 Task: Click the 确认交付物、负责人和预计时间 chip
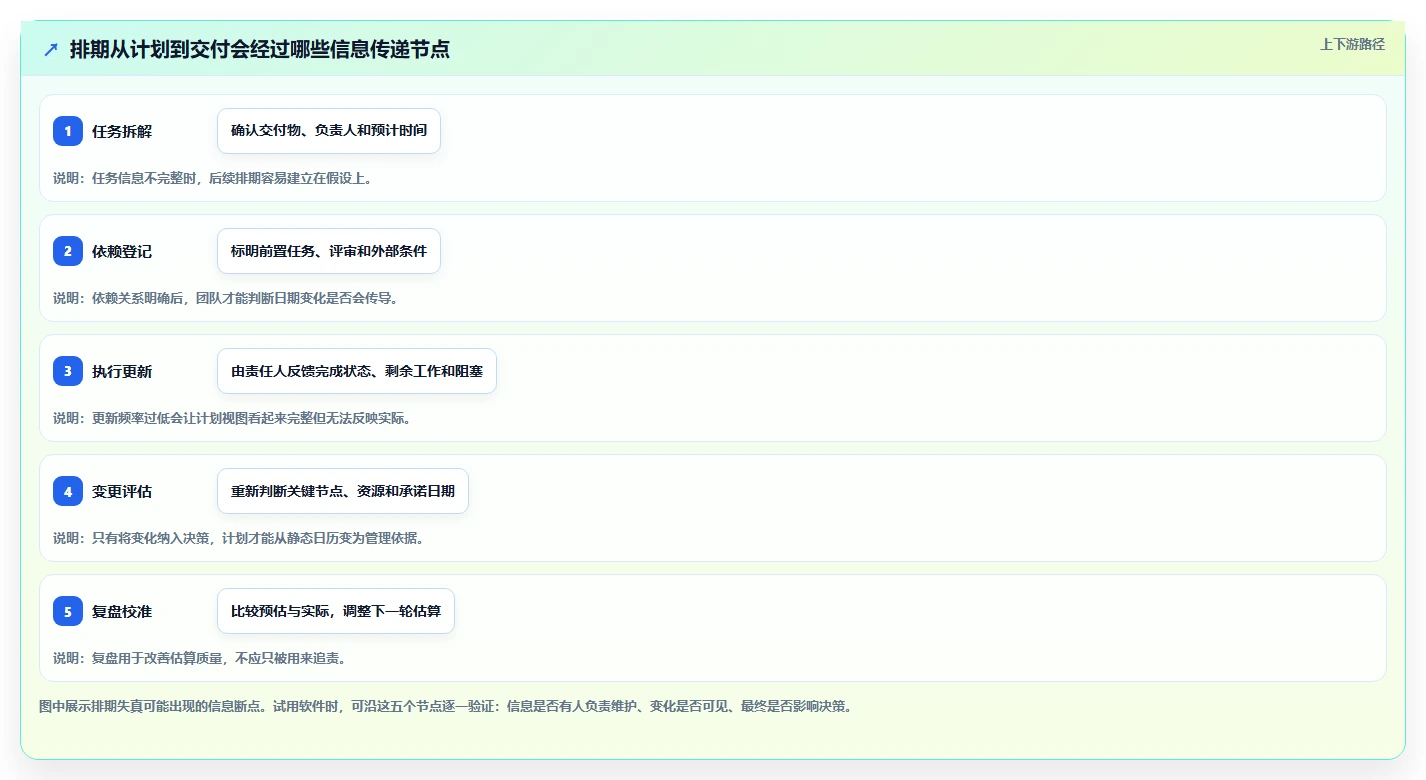point(329,131)
